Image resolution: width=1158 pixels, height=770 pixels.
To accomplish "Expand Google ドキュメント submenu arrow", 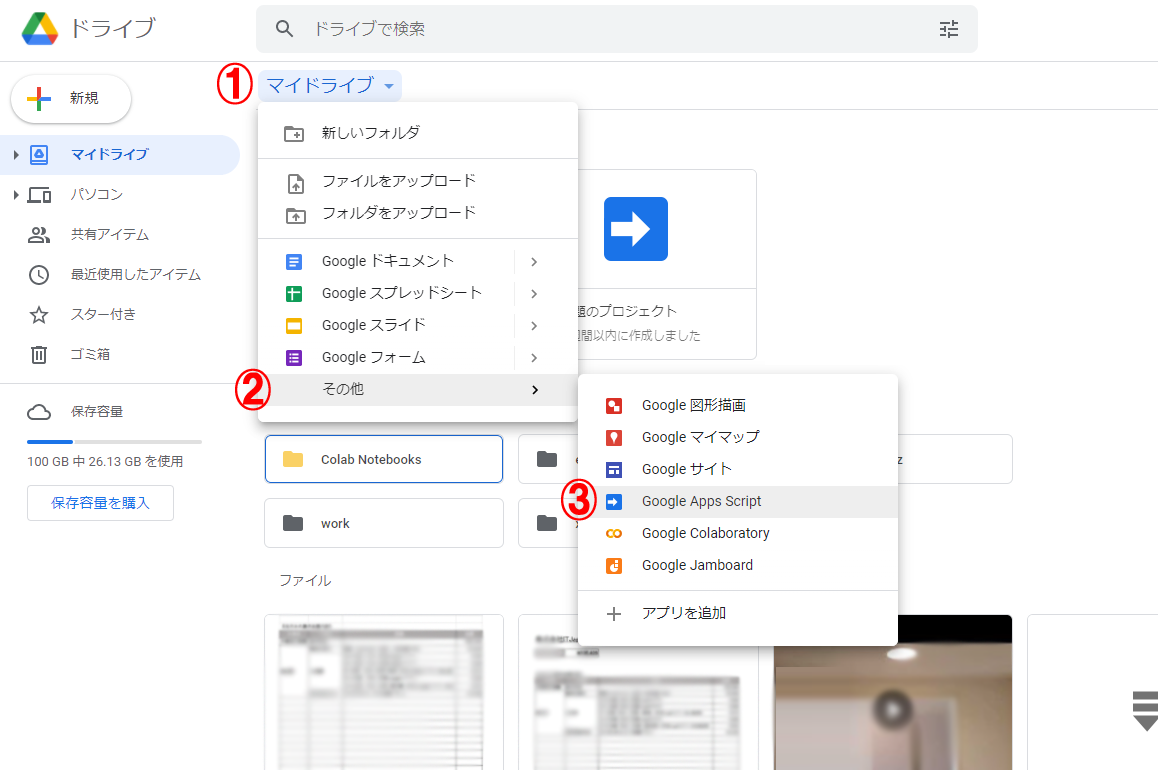I will pyautogui.click(x=534, y=262).
